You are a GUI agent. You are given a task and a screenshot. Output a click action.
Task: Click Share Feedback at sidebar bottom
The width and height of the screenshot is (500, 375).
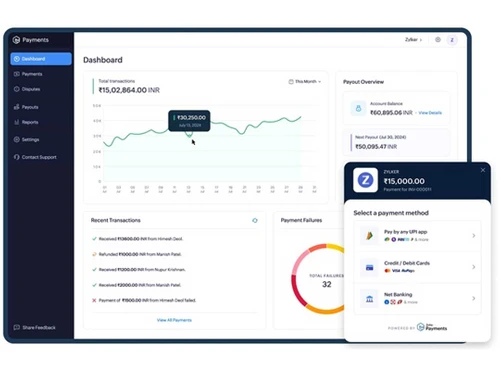(39, 328)
